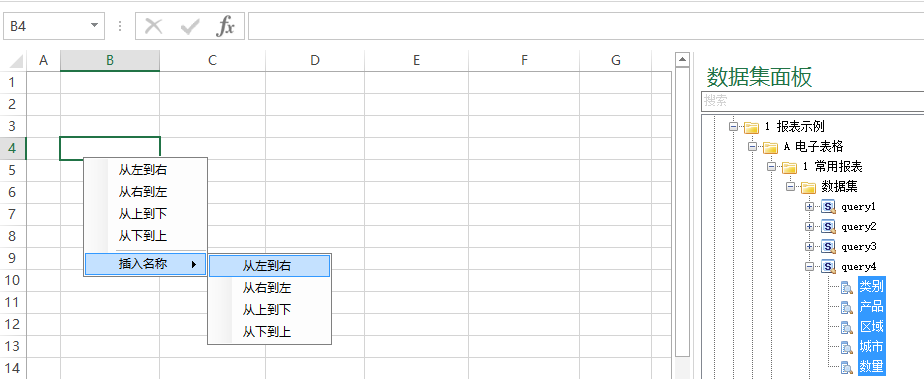Click the vertical scrollbar up arrow
This screenshot has height=379, width=924.
pyautogui.click(x=682, y=59)
